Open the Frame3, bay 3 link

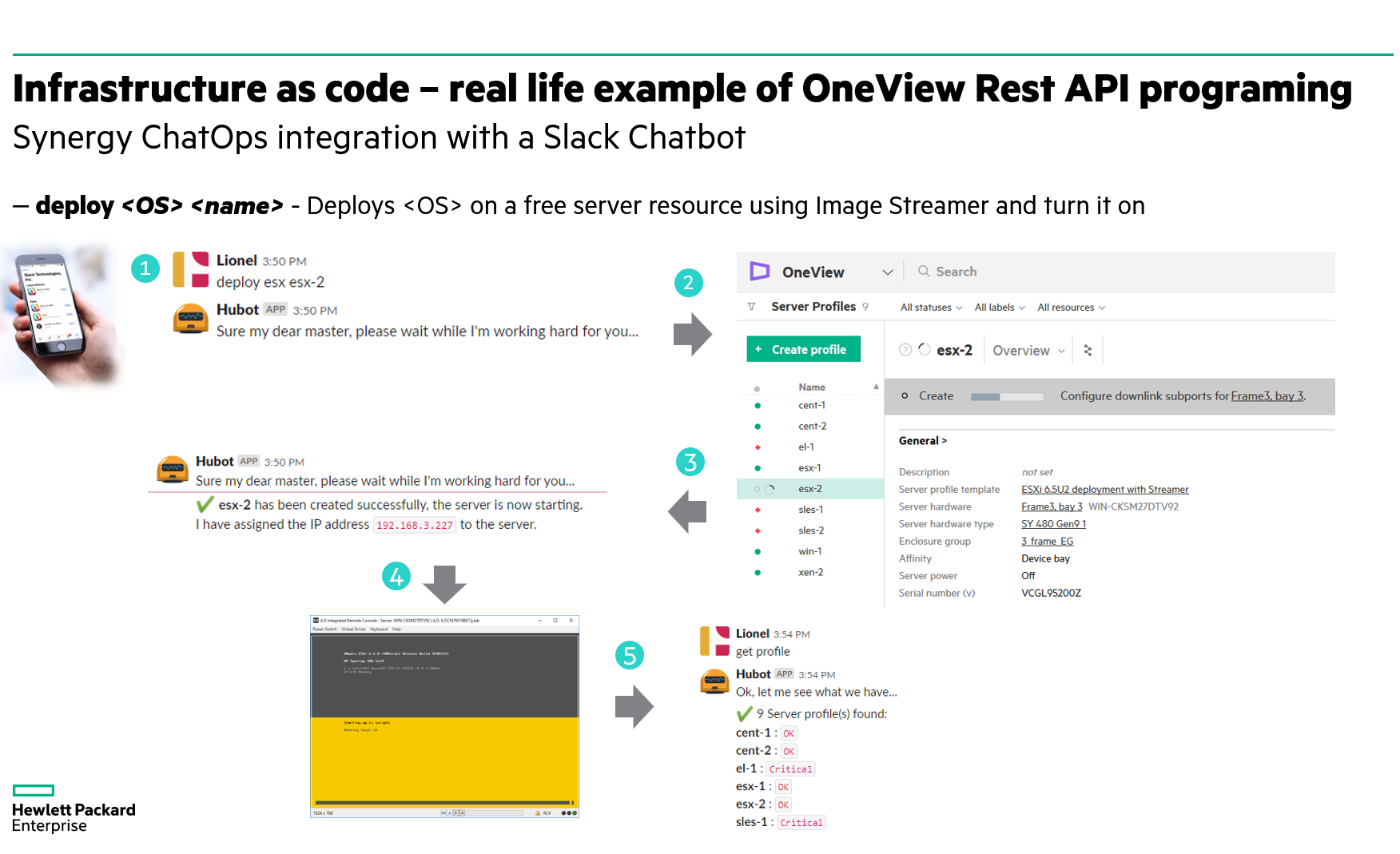(x=1052, y=506)
